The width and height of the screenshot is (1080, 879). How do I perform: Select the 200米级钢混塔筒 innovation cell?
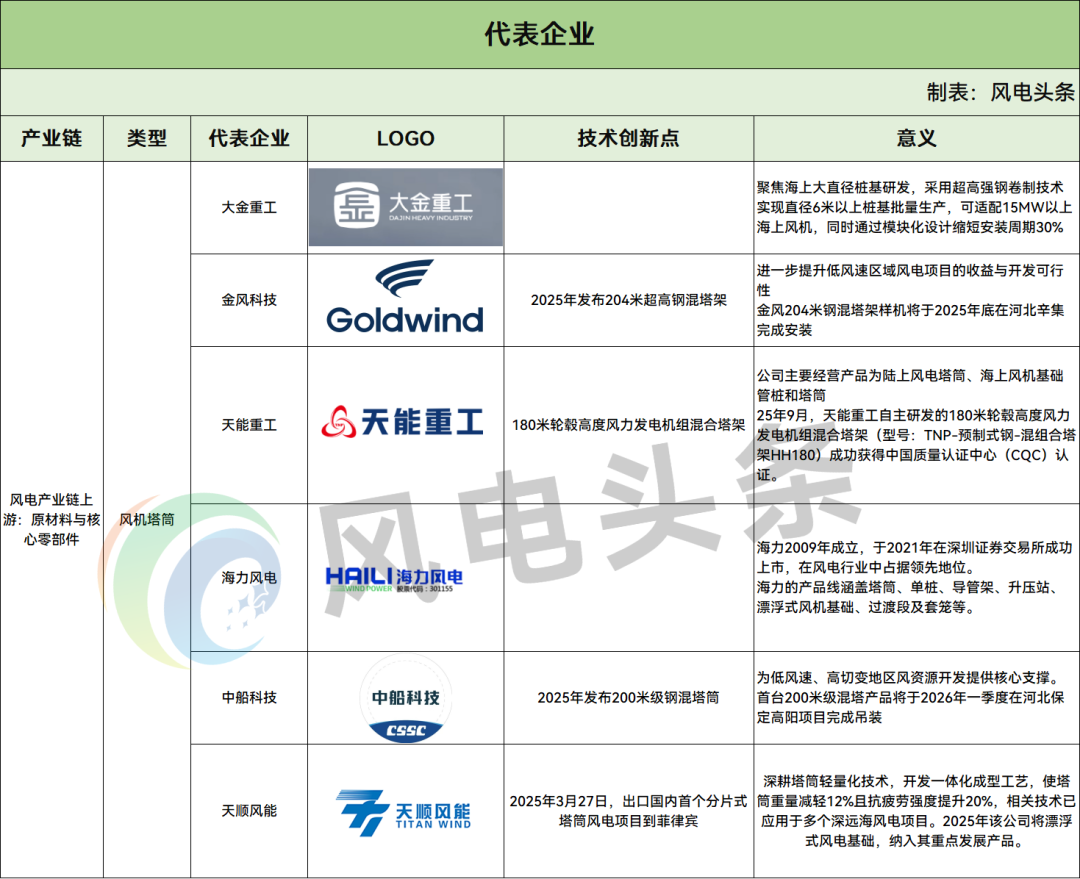pyautogui.click(x=628, y=698)
